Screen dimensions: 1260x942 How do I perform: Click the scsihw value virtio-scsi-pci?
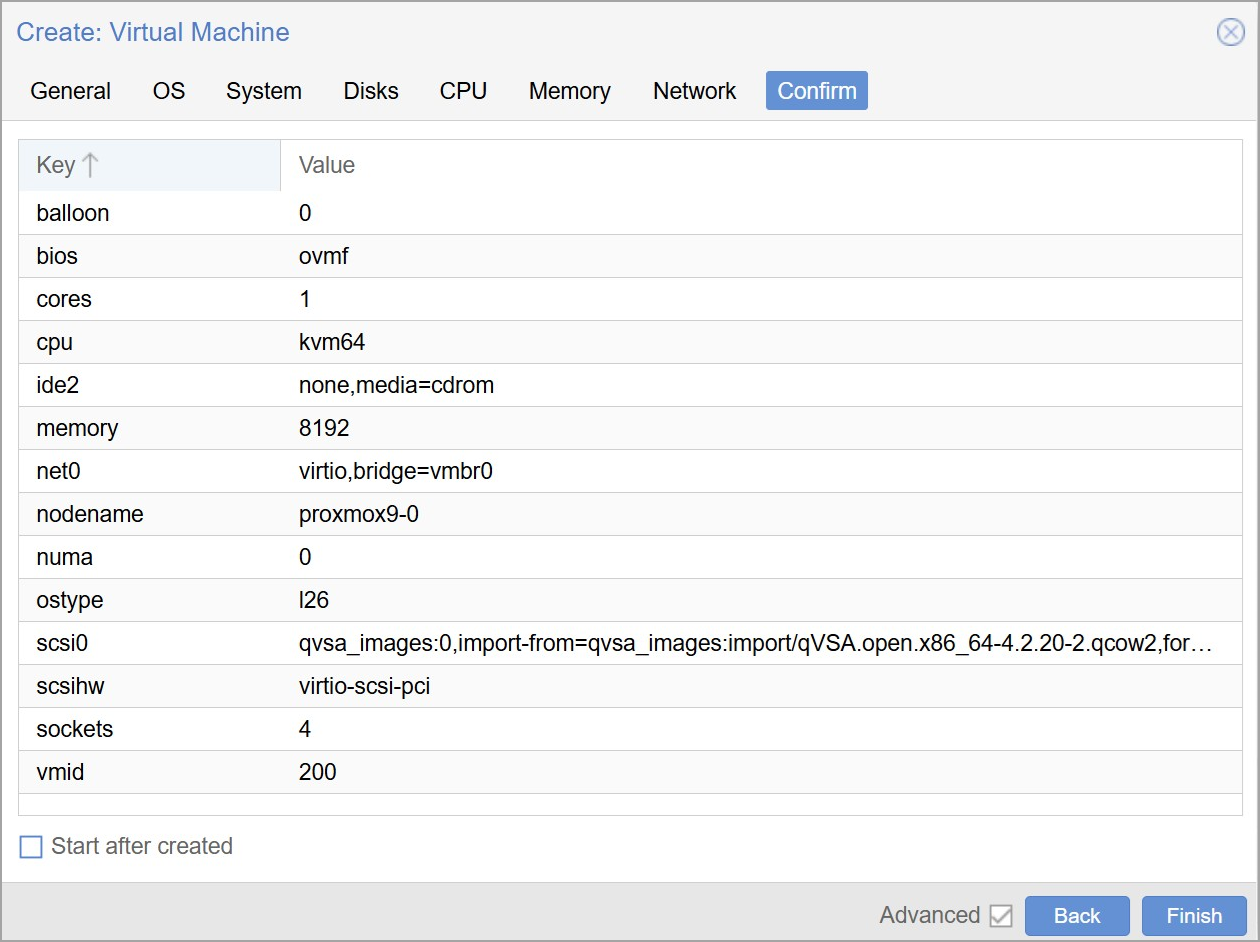click(x=364, y=686)
